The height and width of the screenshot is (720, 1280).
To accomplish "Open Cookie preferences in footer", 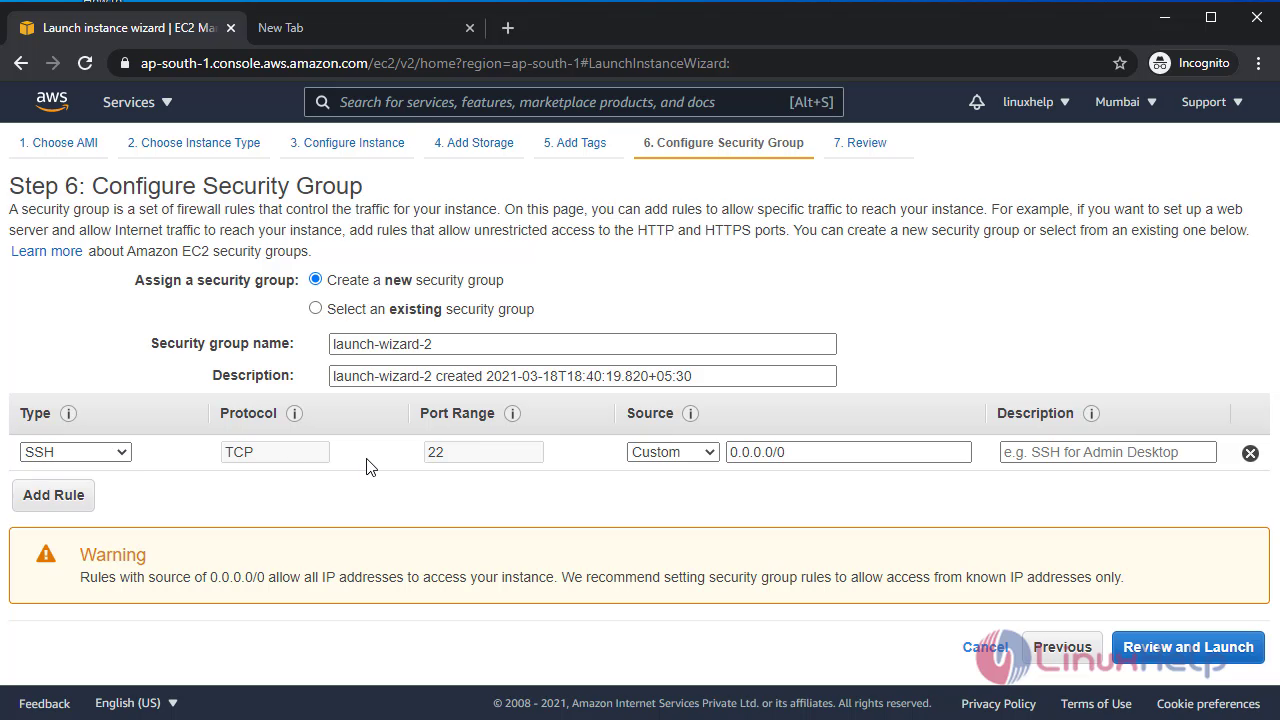I will [1208, 703].
